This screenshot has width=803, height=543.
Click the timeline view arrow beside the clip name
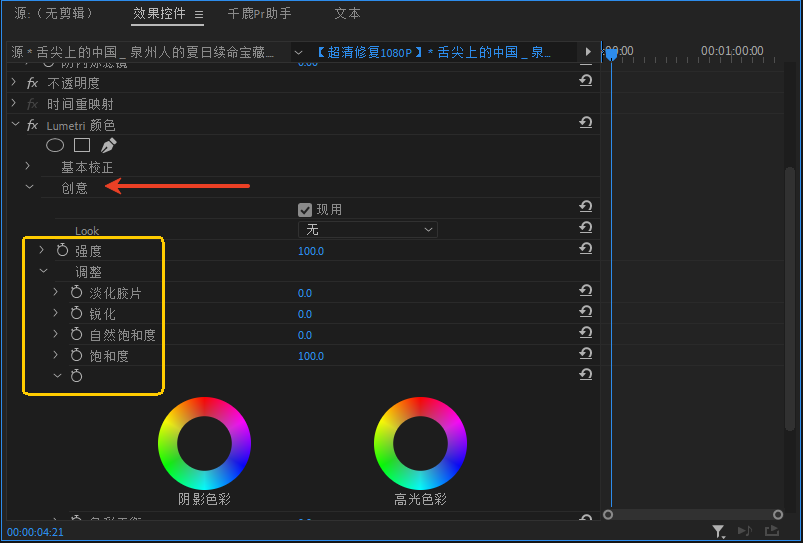click(x=588, y=52)
